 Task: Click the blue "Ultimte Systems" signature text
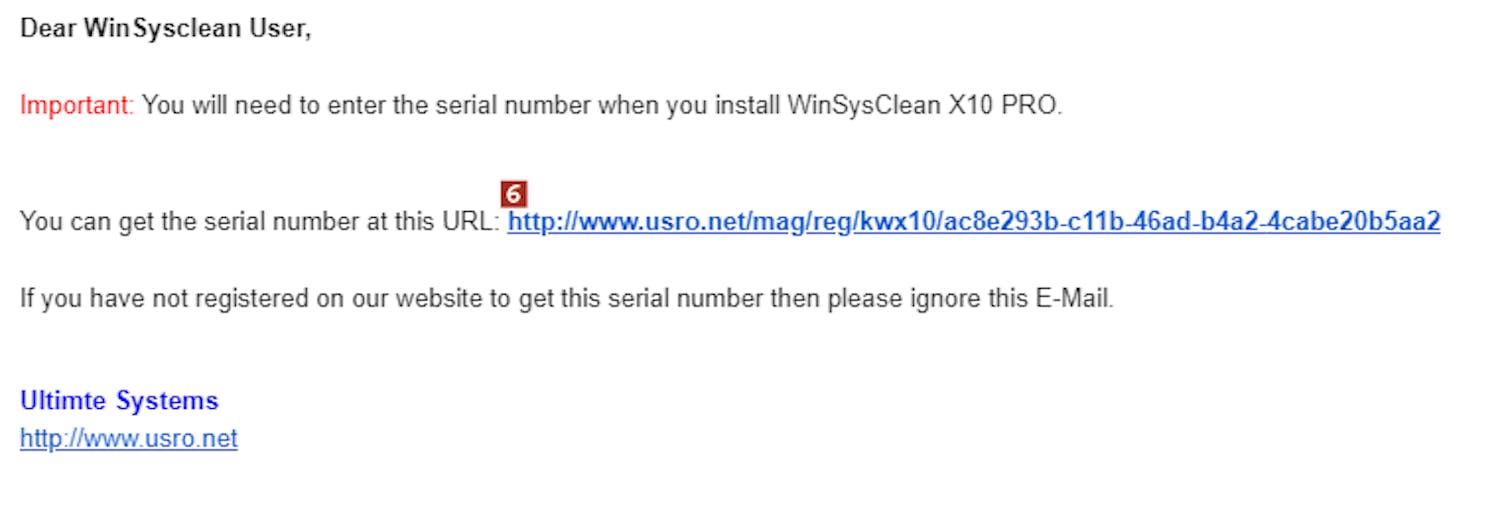(119, 401)
